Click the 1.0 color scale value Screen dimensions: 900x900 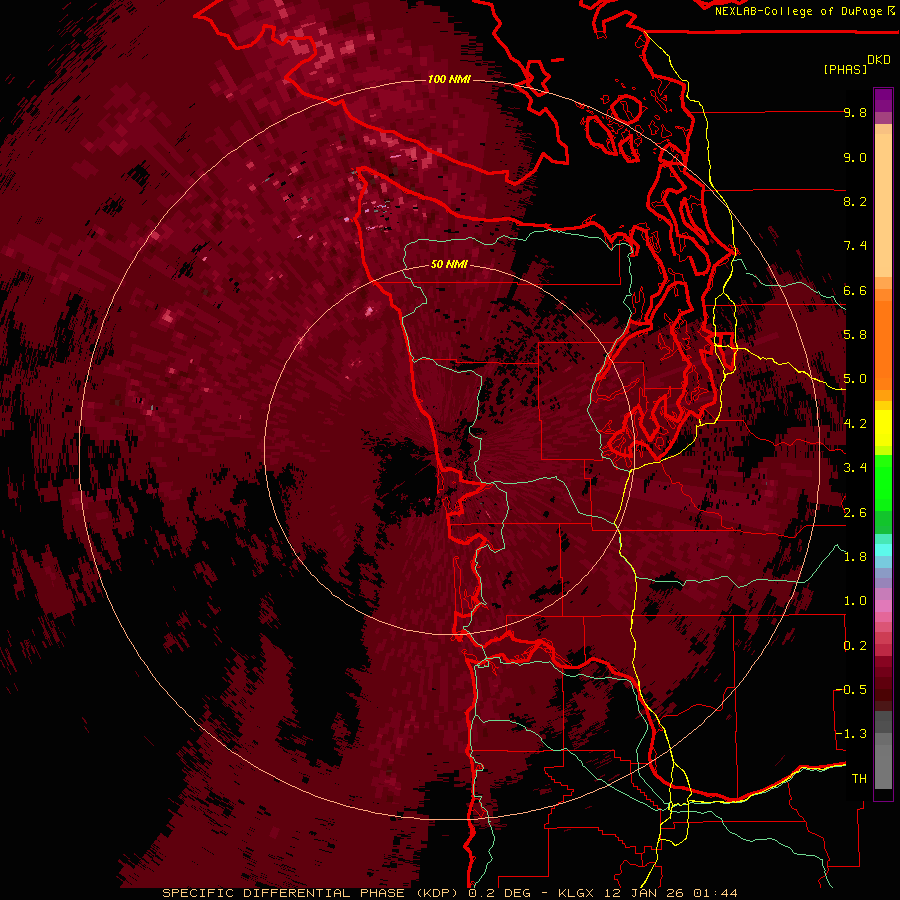point(855,602)
